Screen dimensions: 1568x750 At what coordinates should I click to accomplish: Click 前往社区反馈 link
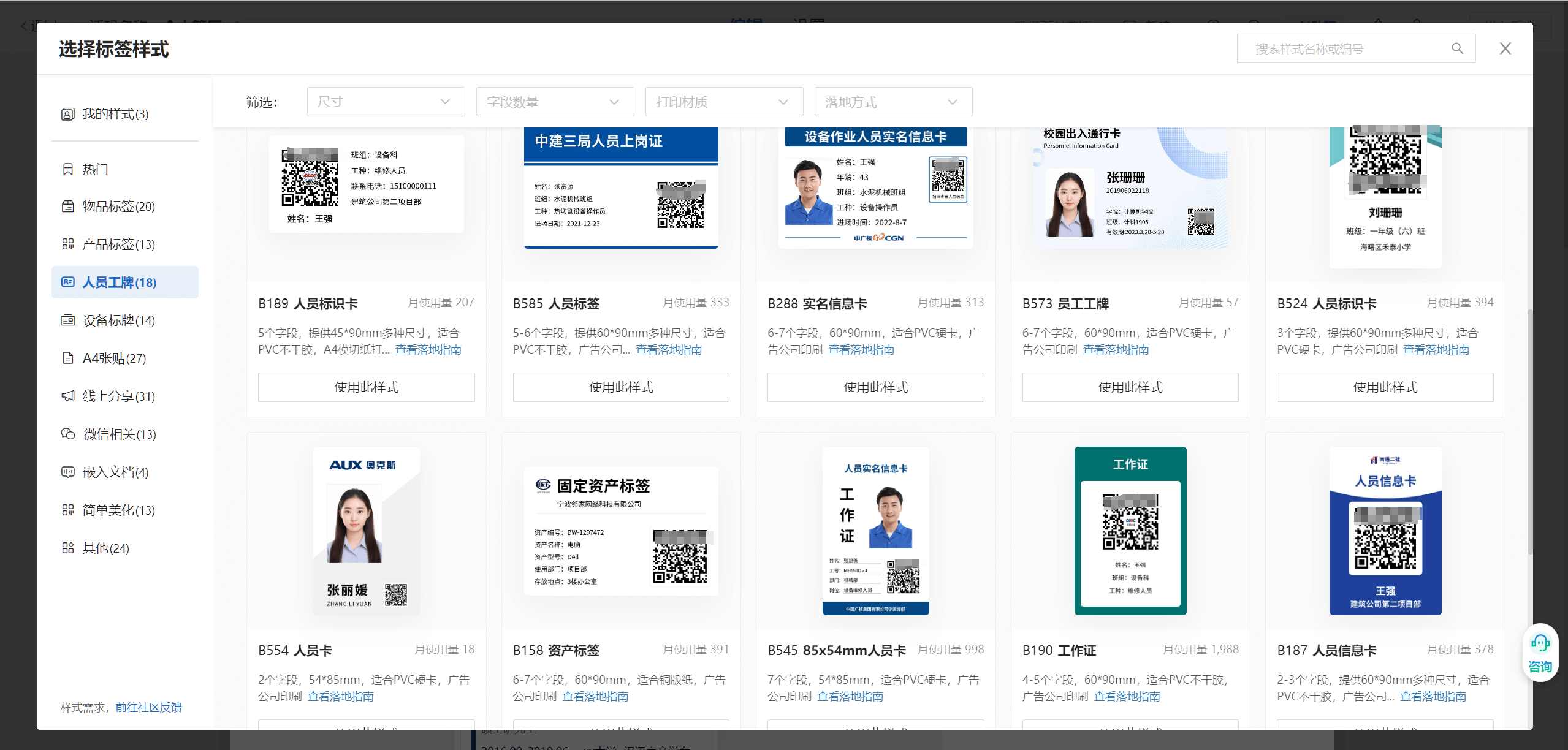pyautogui.click(x=149, y=708)
